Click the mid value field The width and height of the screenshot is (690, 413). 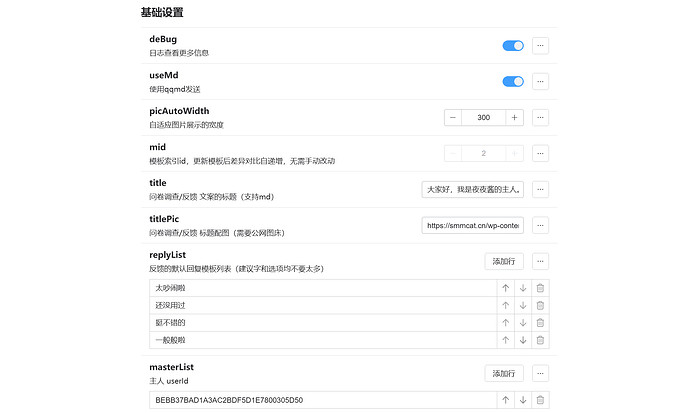click(484, 154)
